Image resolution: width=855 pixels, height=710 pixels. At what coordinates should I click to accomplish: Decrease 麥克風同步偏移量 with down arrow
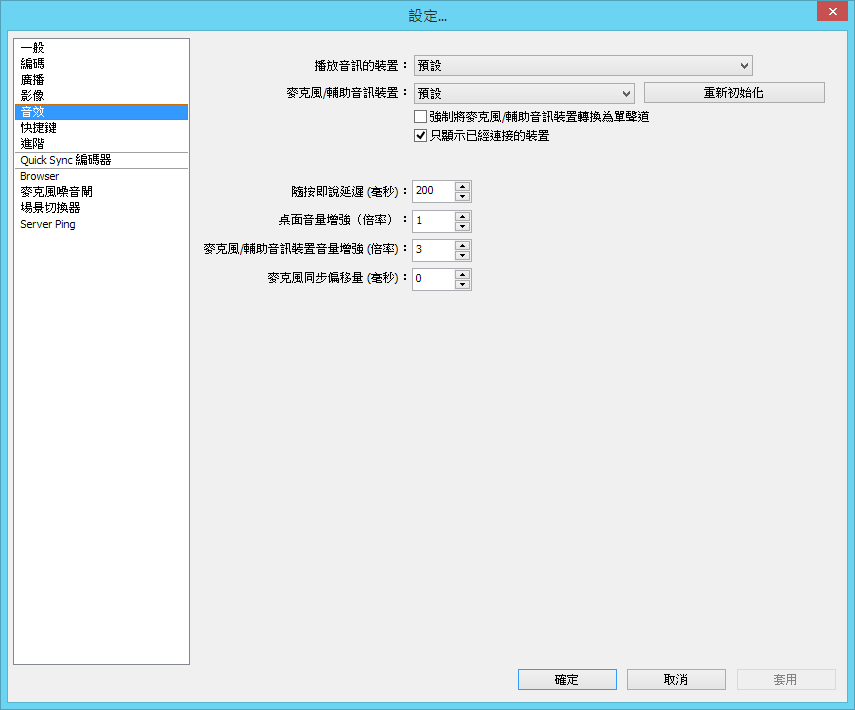[462, 284]
